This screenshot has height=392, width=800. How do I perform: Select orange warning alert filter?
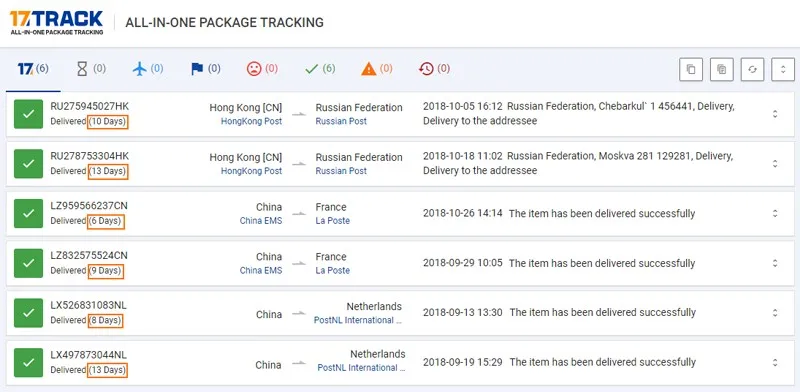coord(377,69)
